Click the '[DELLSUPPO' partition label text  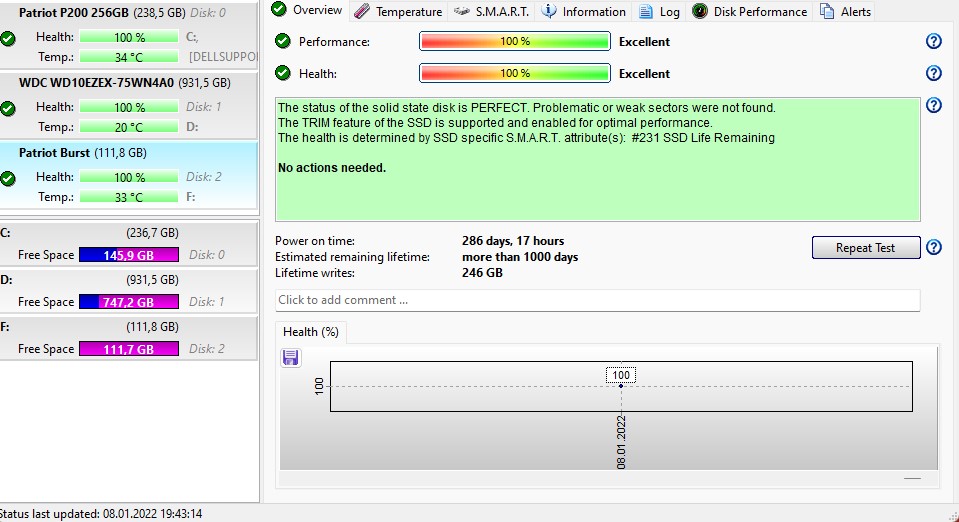point(223,57)
